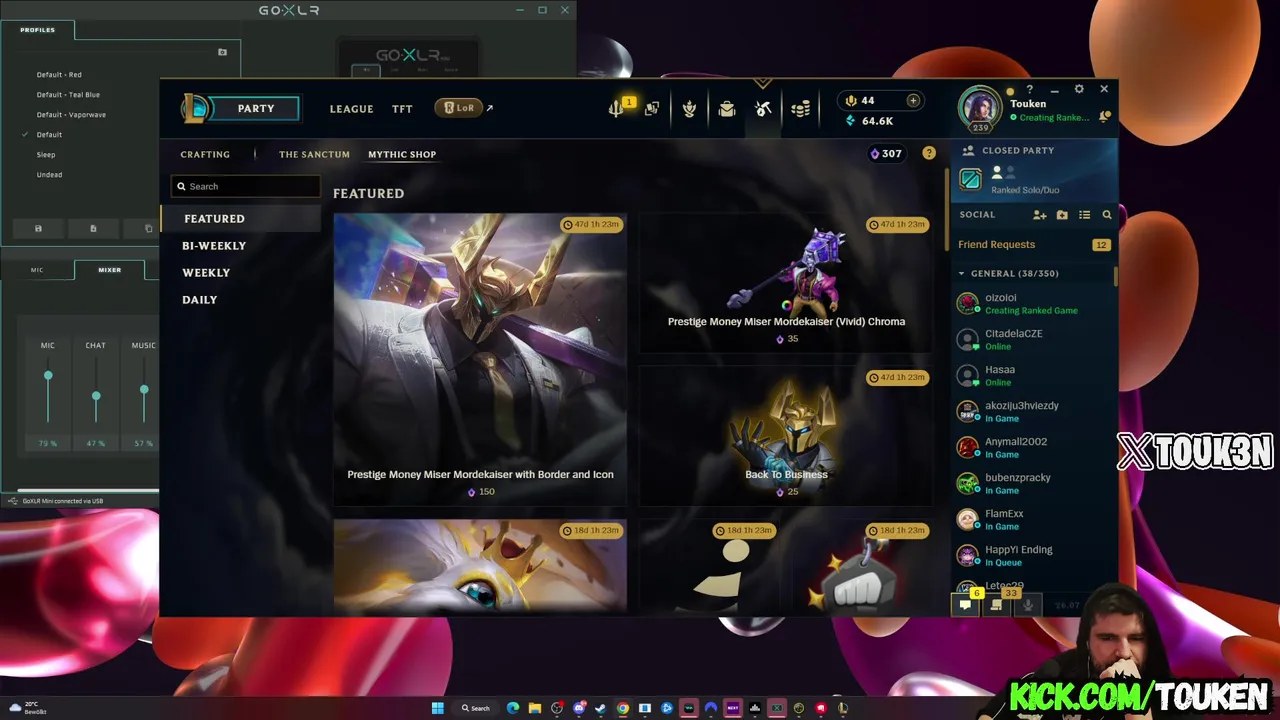
Task: Open Steam from the taskbar
Action: pyautogui.click(x=601, y=708)
